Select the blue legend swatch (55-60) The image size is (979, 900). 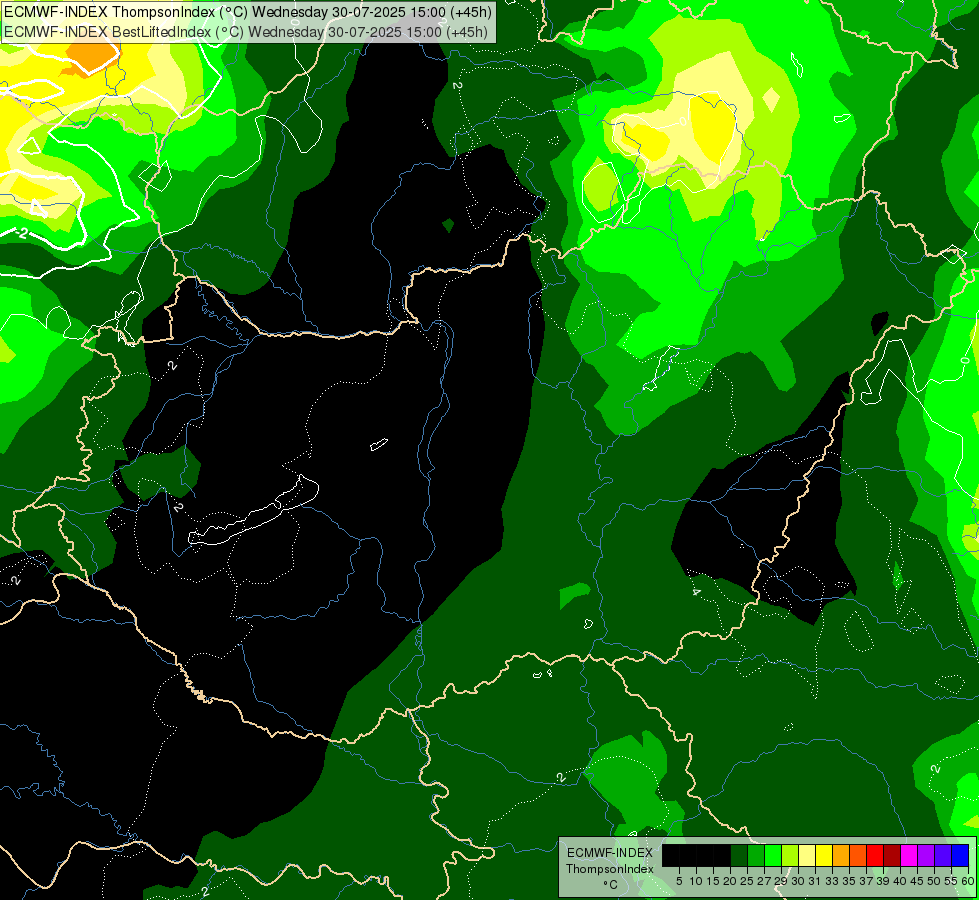click(x=960, y=855)
